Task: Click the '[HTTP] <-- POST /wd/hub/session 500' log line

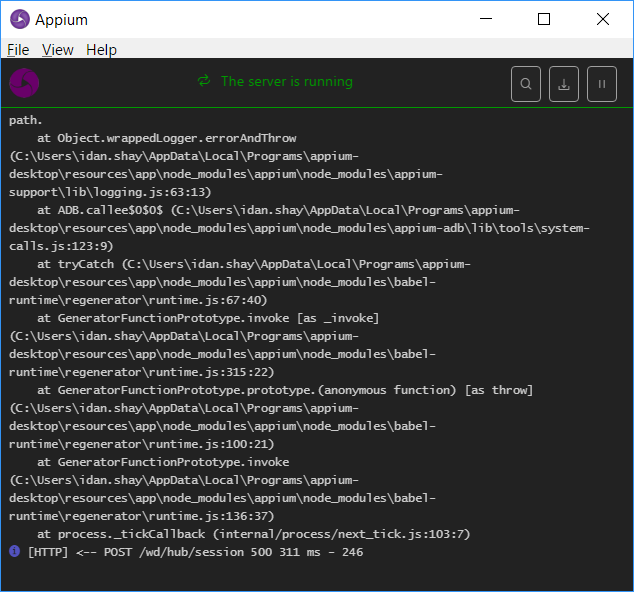Action: (x=195, y=552)
